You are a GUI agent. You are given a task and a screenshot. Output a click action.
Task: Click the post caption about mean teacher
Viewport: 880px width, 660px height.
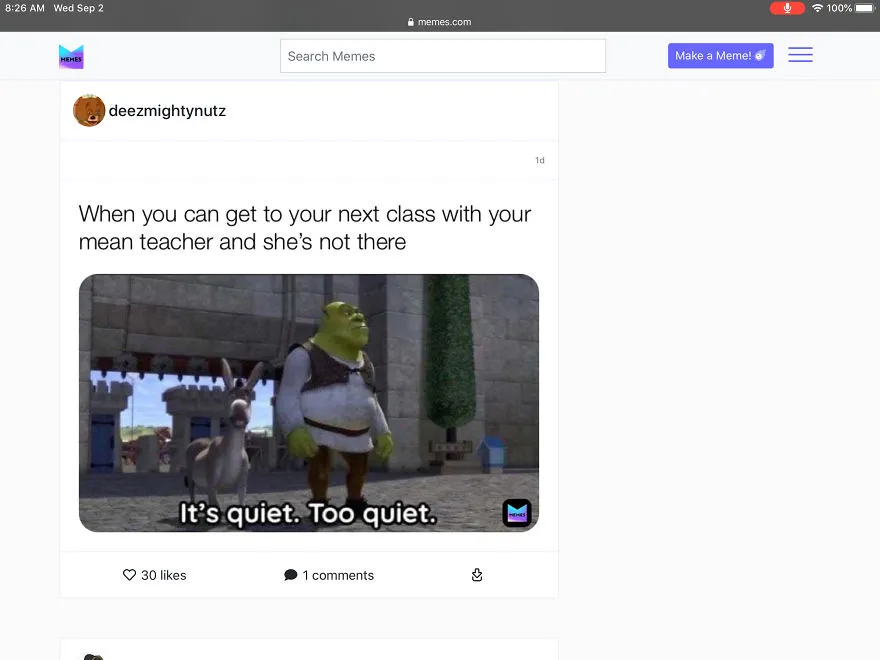point(305,228)
